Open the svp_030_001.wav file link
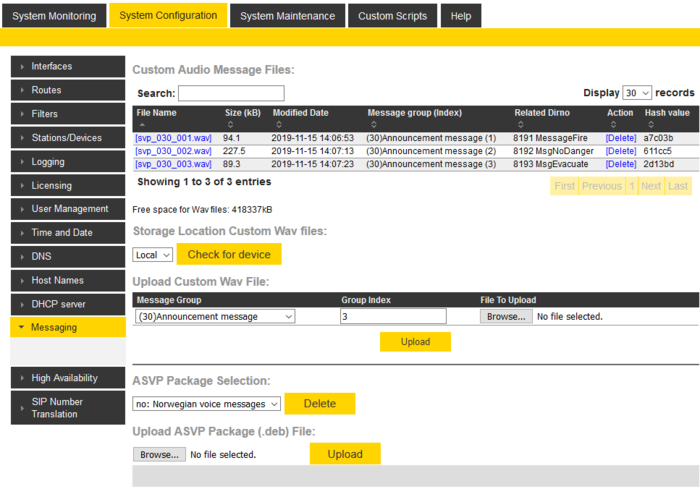This screenshot has width=700, height=489. click(x=173, y=138)
